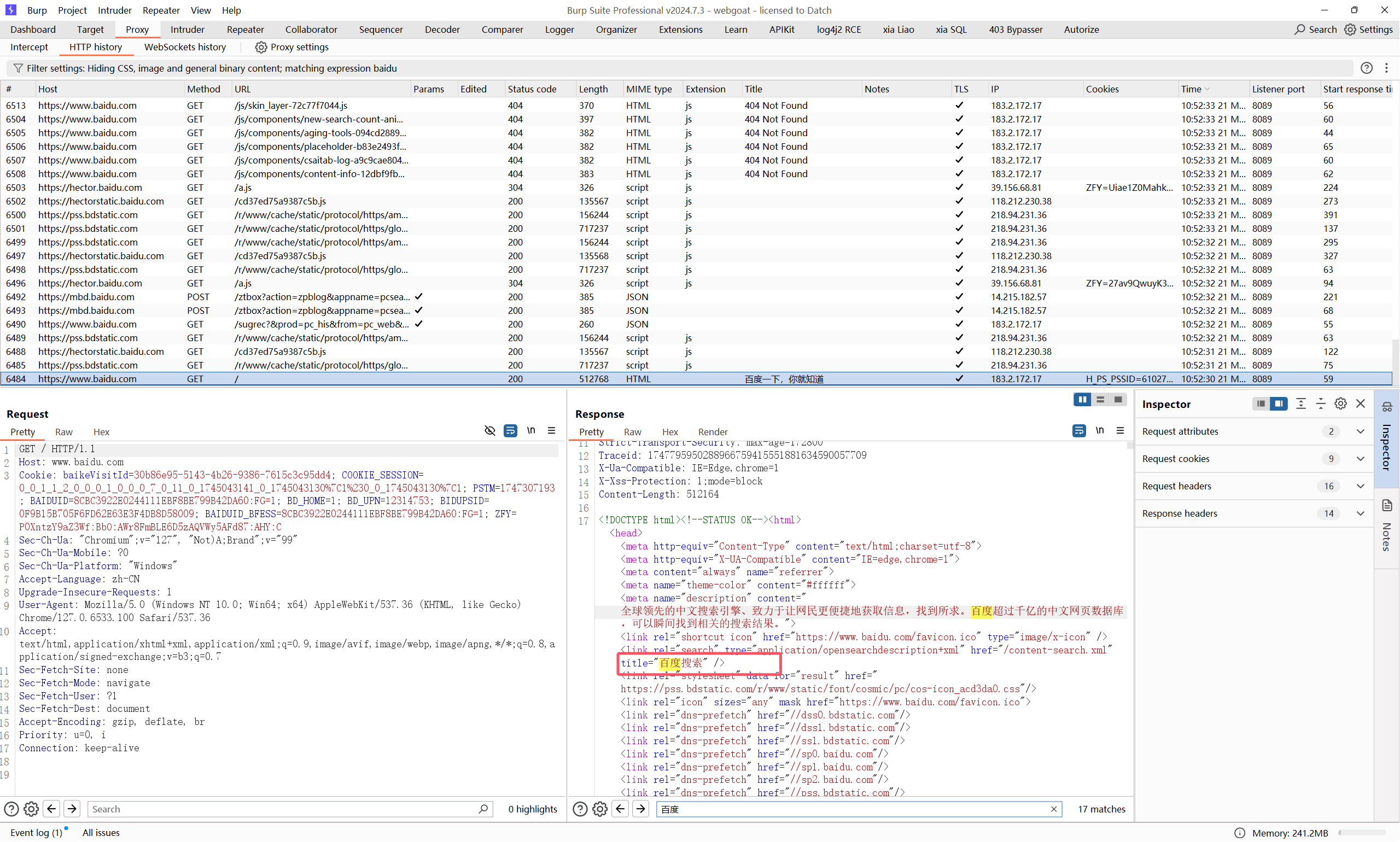This screenshot has width=1400, height=842.
Task: Select history row 6490 sugrec request
Action: 696,325
